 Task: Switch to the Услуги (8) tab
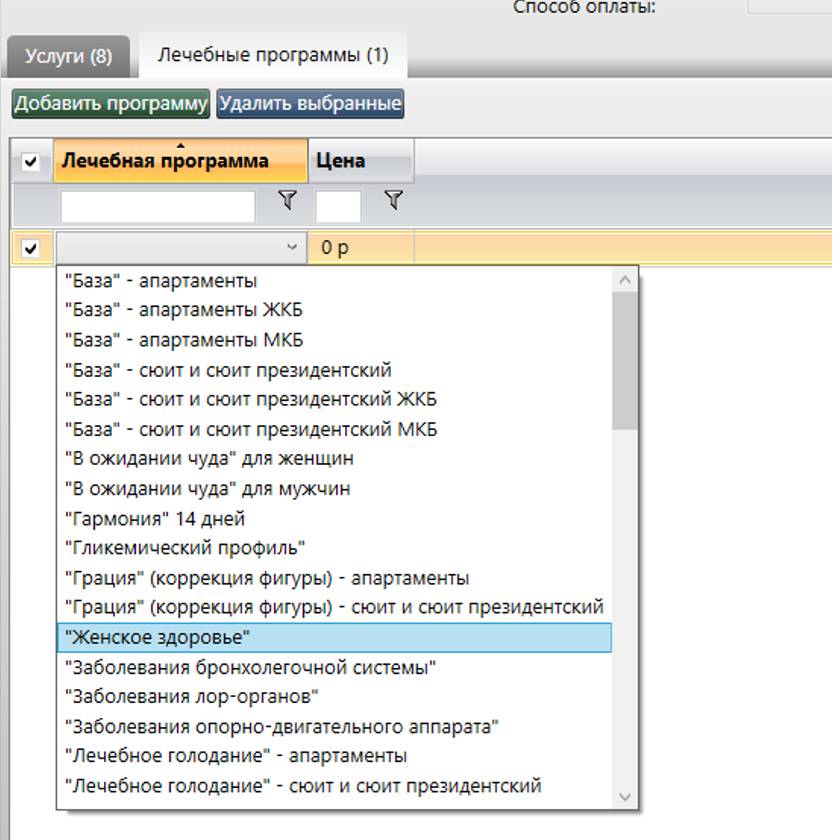pos(68,56)
